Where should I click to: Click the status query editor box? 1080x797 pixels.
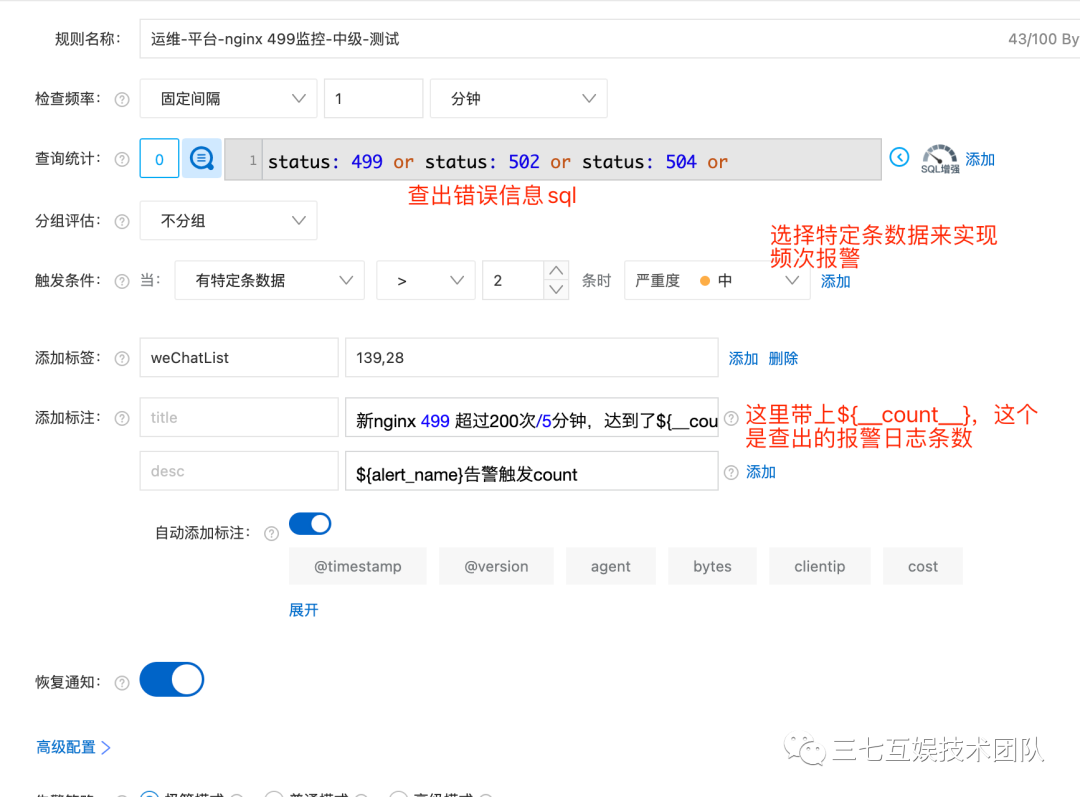point(553,159)
